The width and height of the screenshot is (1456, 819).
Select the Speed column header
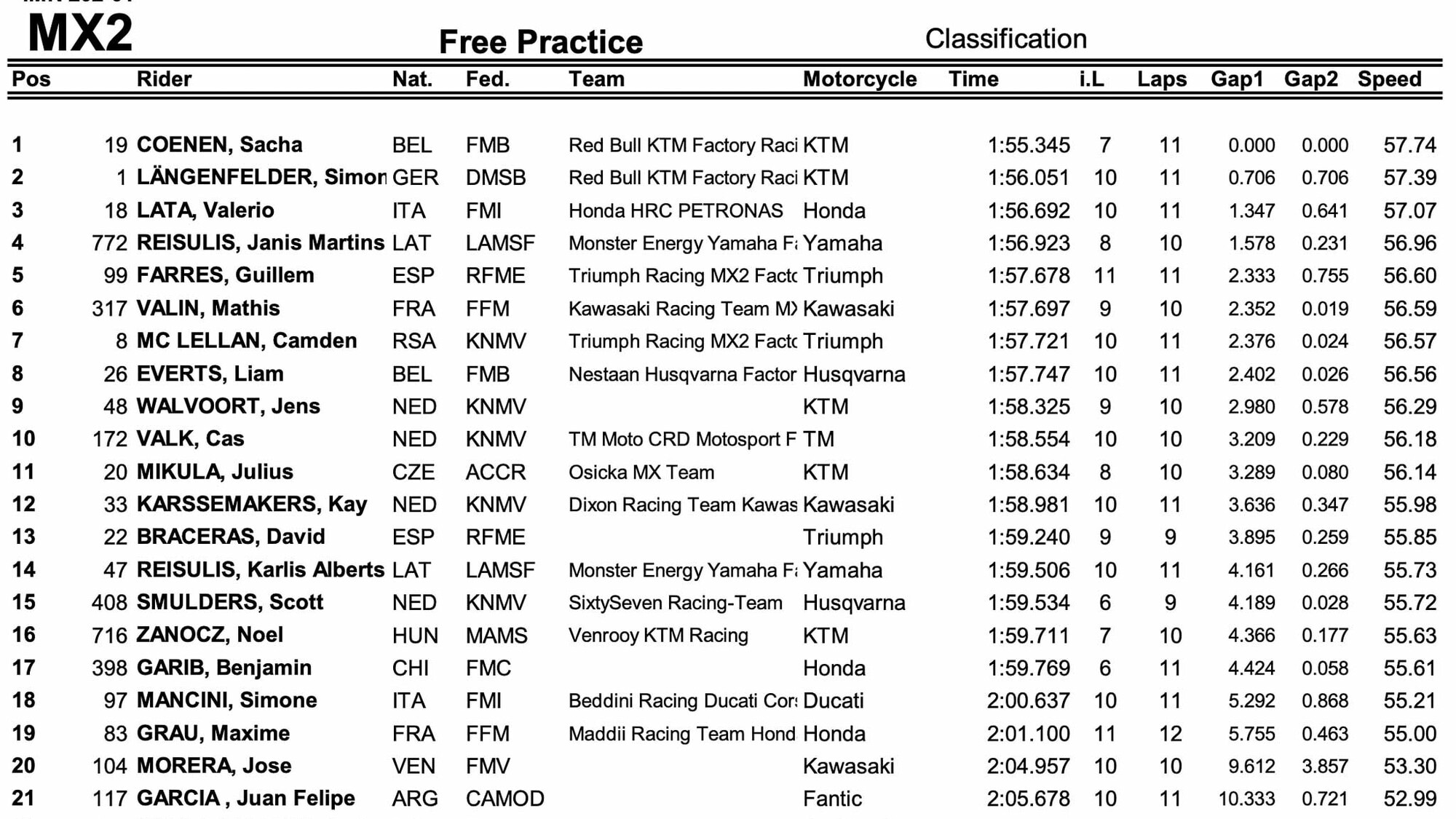(x=1388, y=79)
